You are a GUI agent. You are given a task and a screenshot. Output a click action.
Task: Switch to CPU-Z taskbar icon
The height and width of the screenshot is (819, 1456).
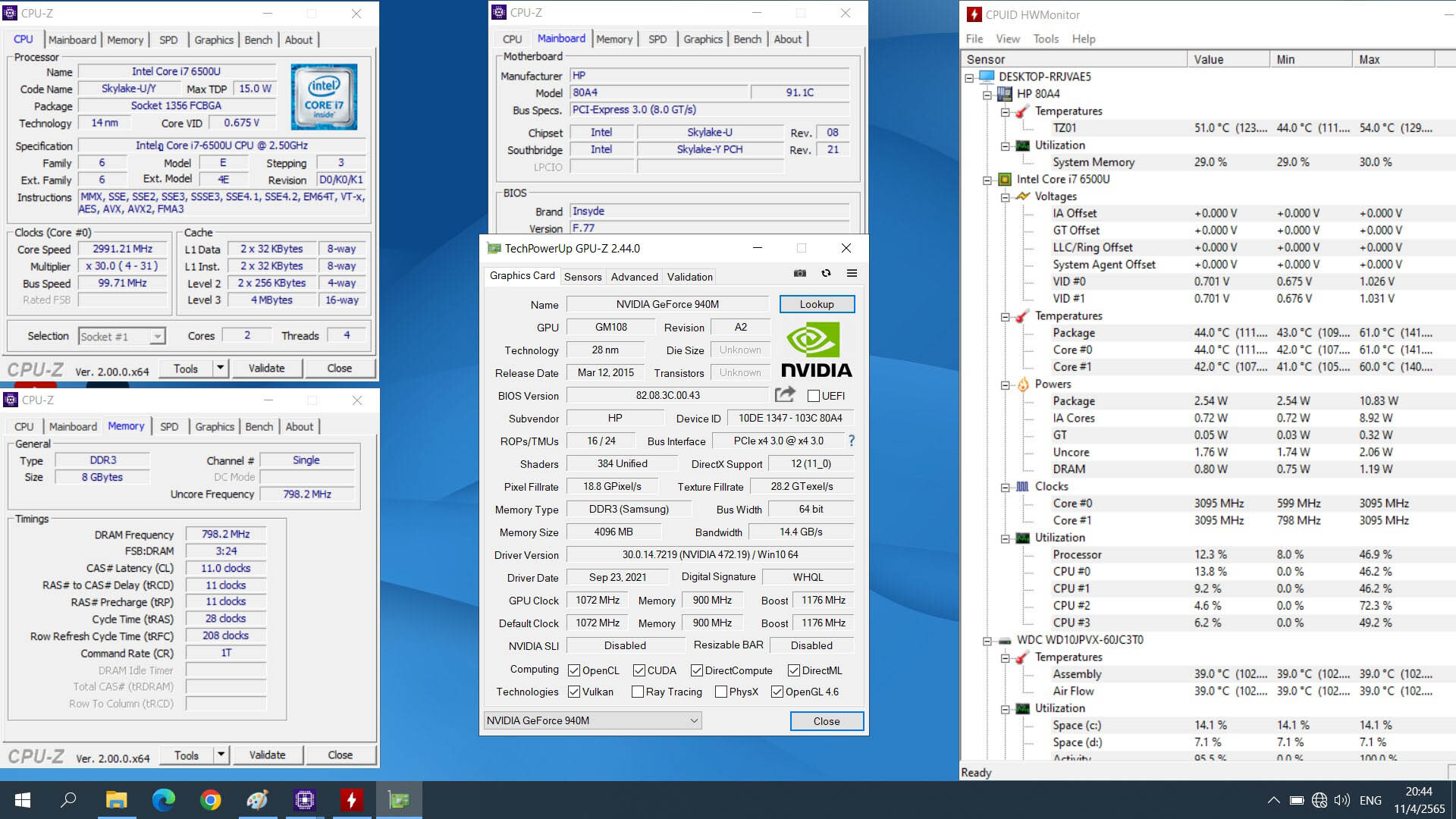(305, 800)
